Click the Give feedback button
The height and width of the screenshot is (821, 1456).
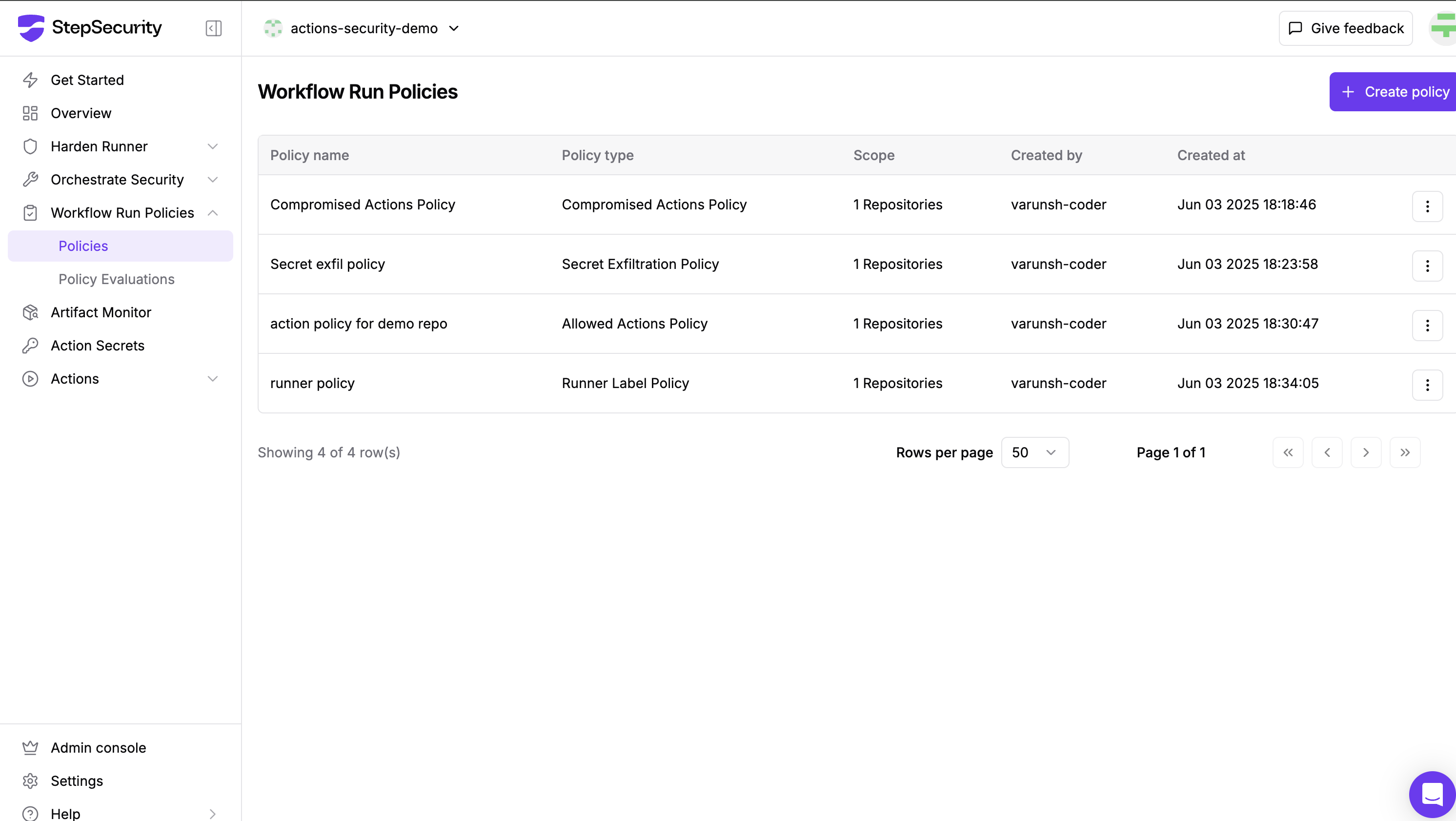tap(1345, 28)
